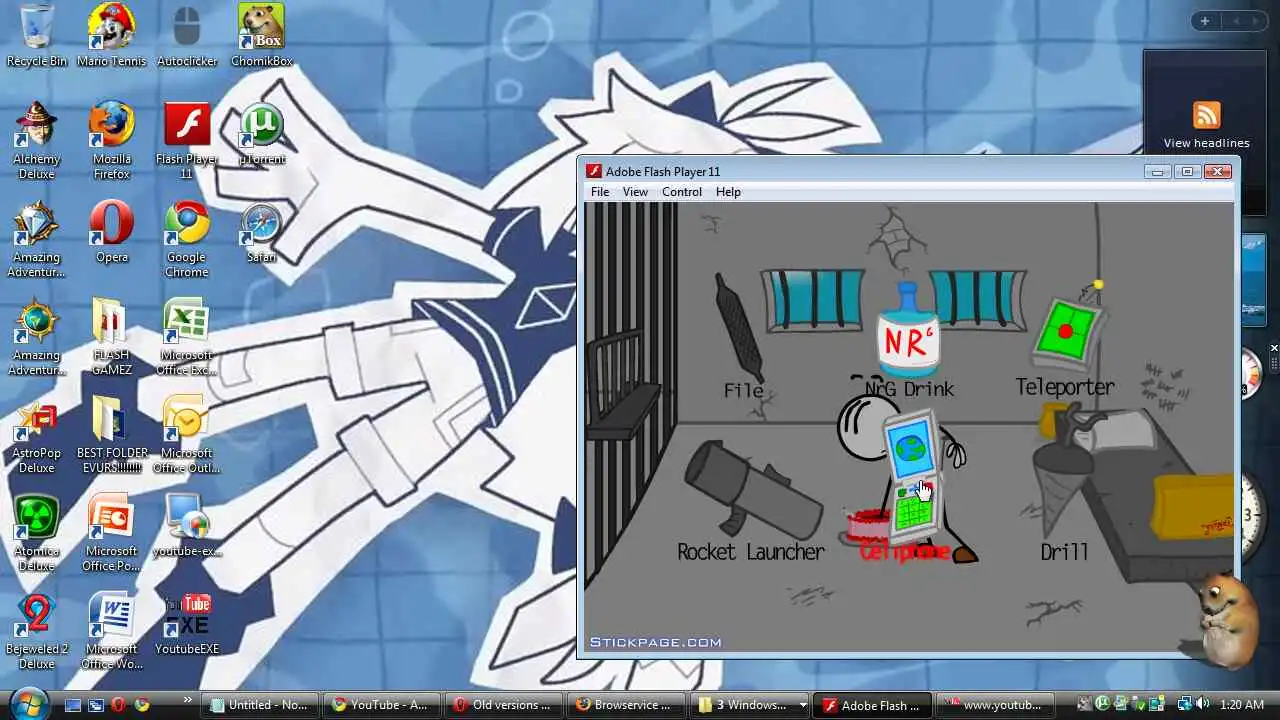Open the Atomica Deluxe shortcut
The width and height of the screenshot is (1280, 720).
click(x=37, y=532)
